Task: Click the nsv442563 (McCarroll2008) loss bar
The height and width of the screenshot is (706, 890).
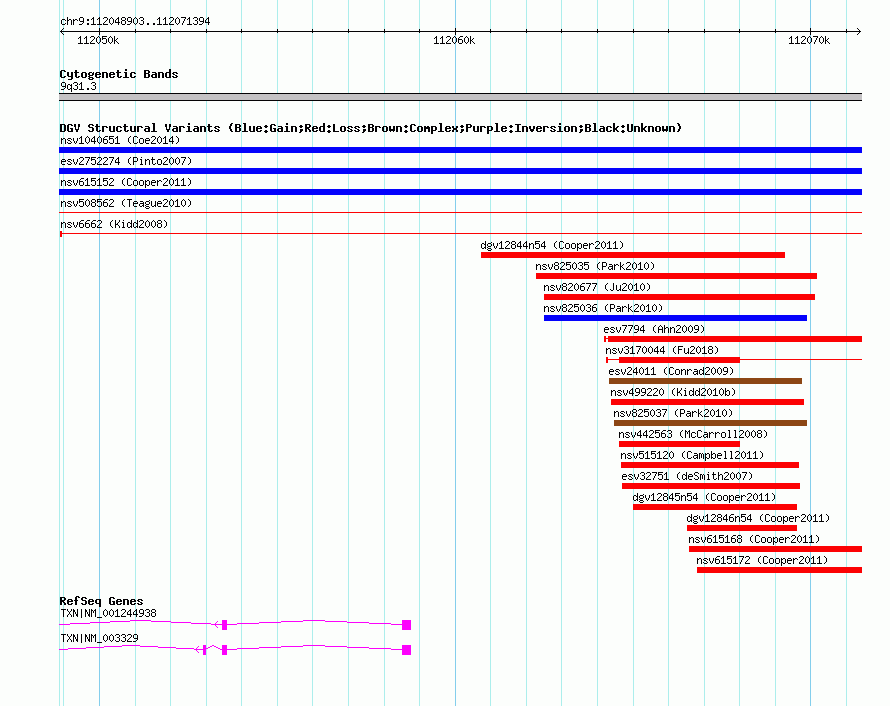Action: click(679, 444)
